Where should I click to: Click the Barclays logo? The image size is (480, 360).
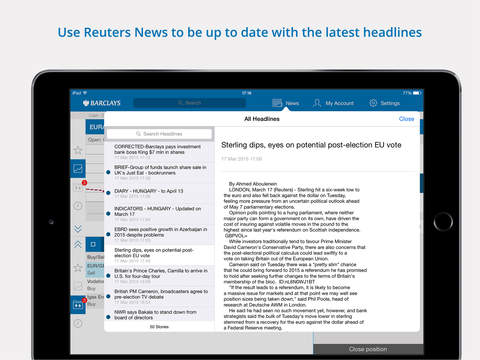[x=102, y=103]
